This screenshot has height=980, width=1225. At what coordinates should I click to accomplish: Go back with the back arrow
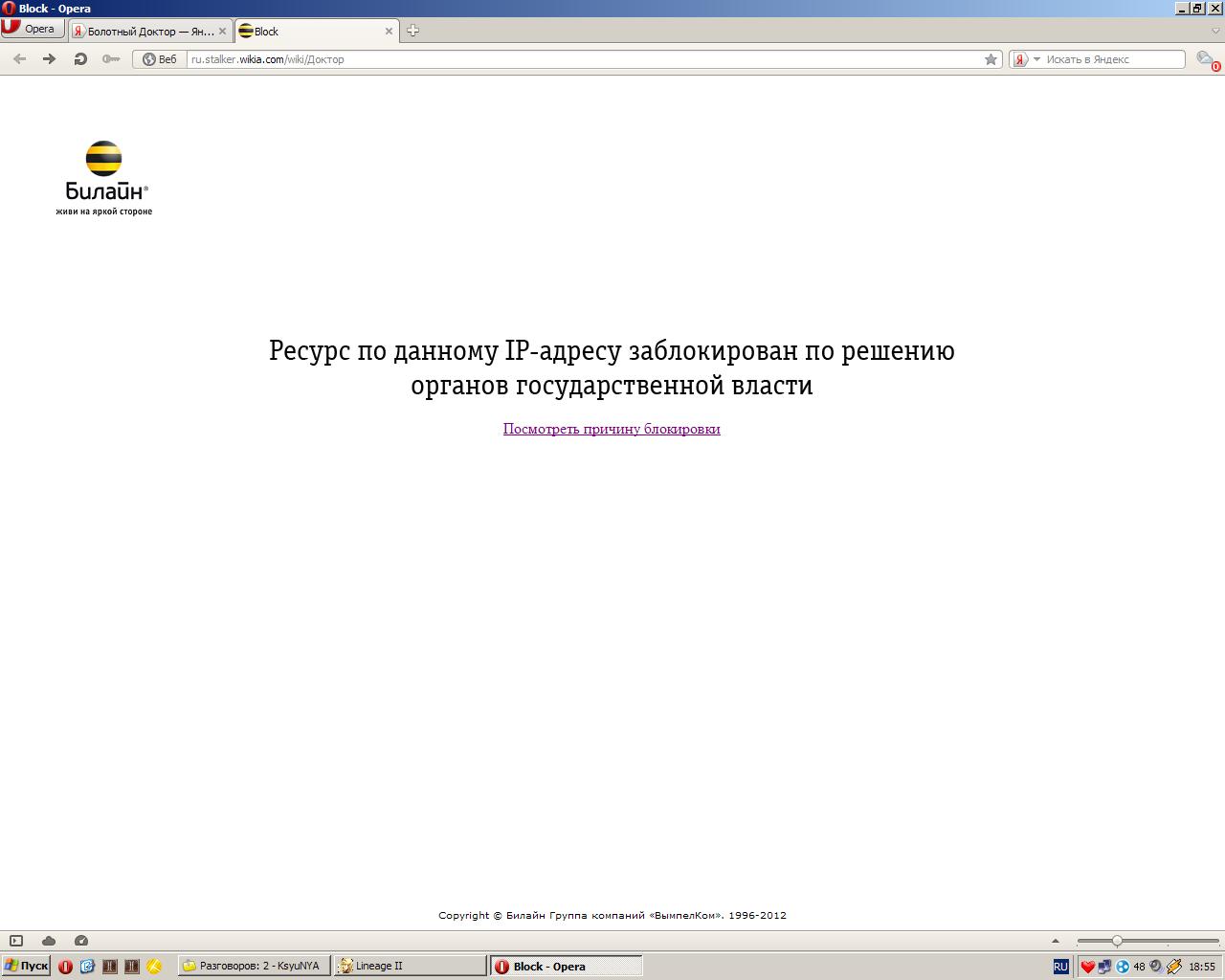19,59
